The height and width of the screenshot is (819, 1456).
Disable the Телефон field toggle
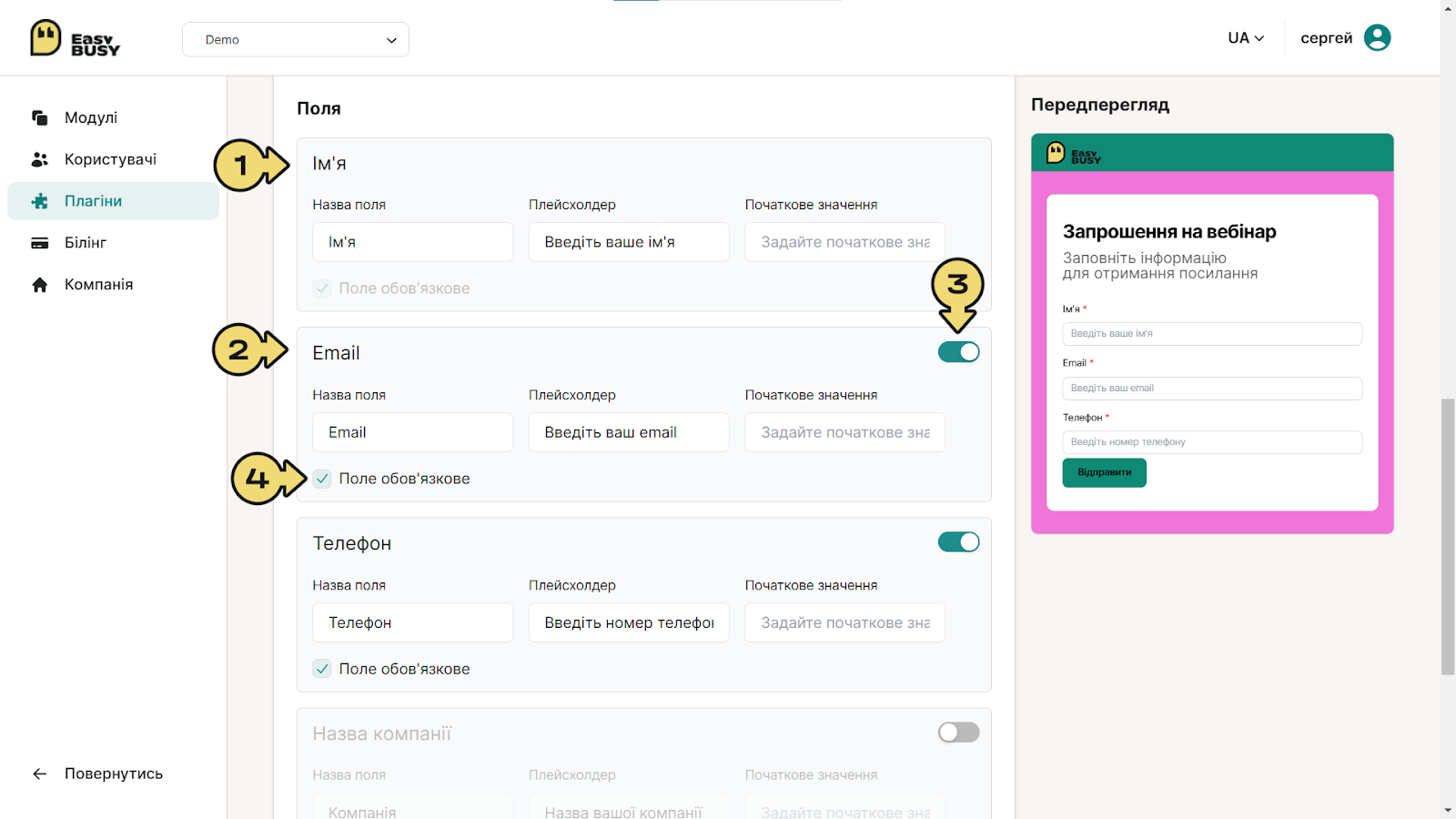(959, 542)
